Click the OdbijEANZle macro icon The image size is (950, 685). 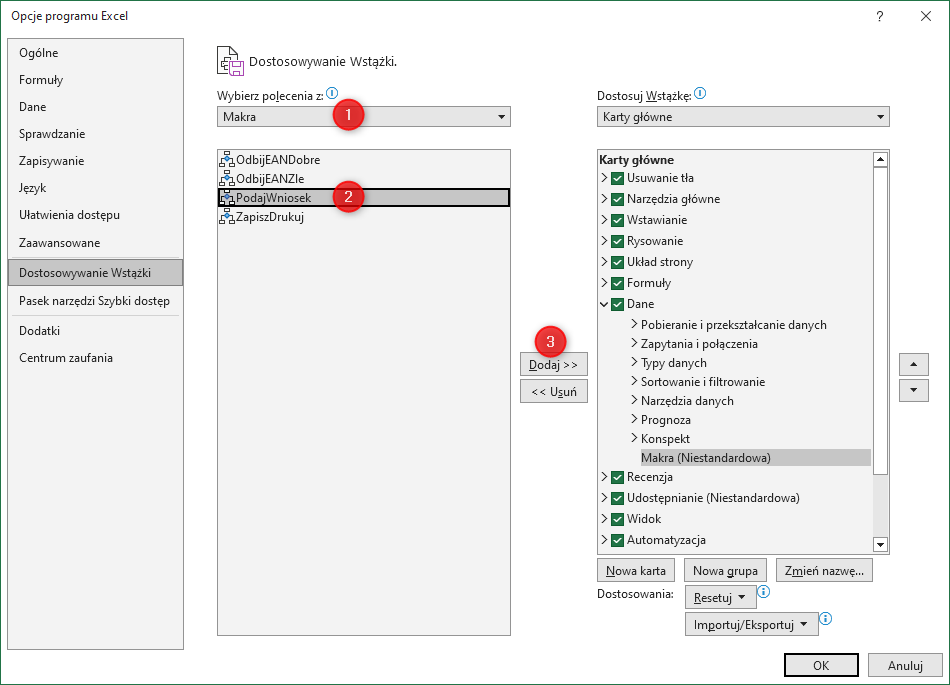[226, 178]
